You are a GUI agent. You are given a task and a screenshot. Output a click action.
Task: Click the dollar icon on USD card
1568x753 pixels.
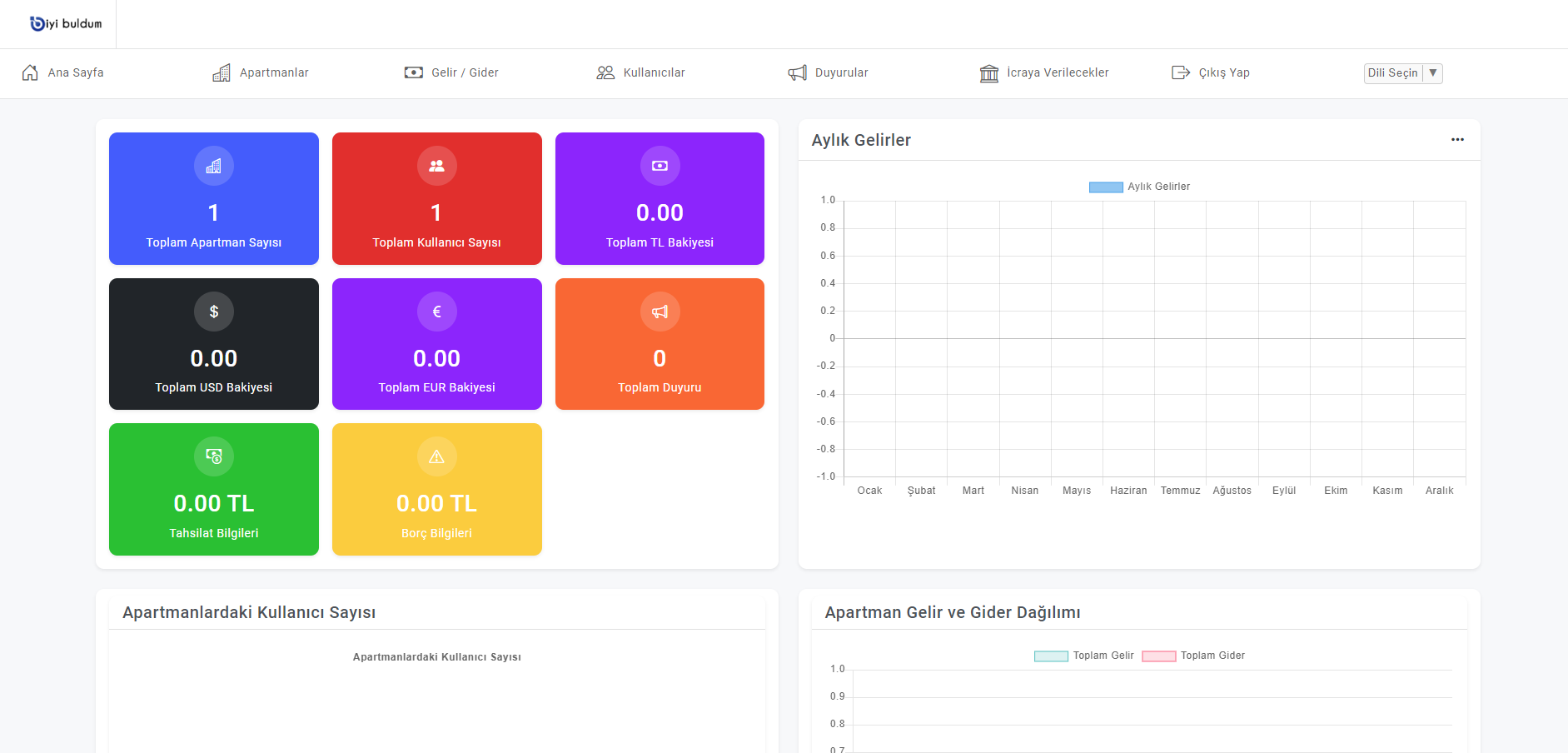click(214, 312)
